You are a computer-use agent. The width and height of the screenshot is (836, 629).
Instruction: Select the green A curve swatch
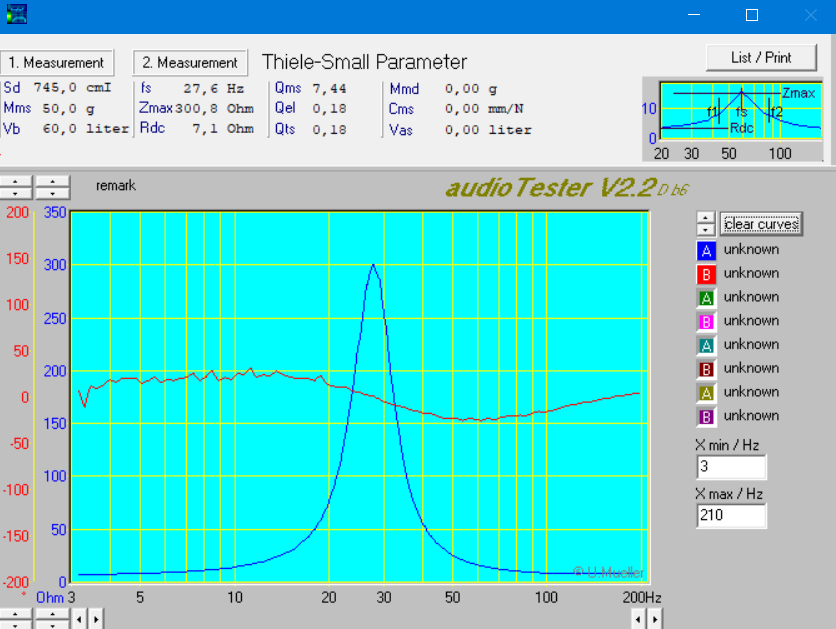(x=706, y=297)
